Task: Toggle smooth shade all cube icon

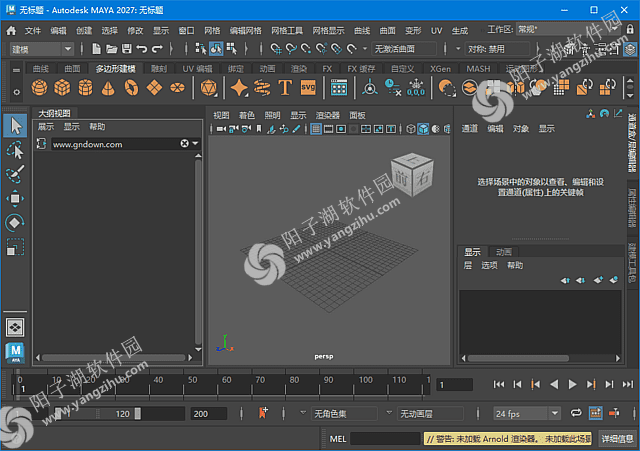Action: (x=423, y=129)
